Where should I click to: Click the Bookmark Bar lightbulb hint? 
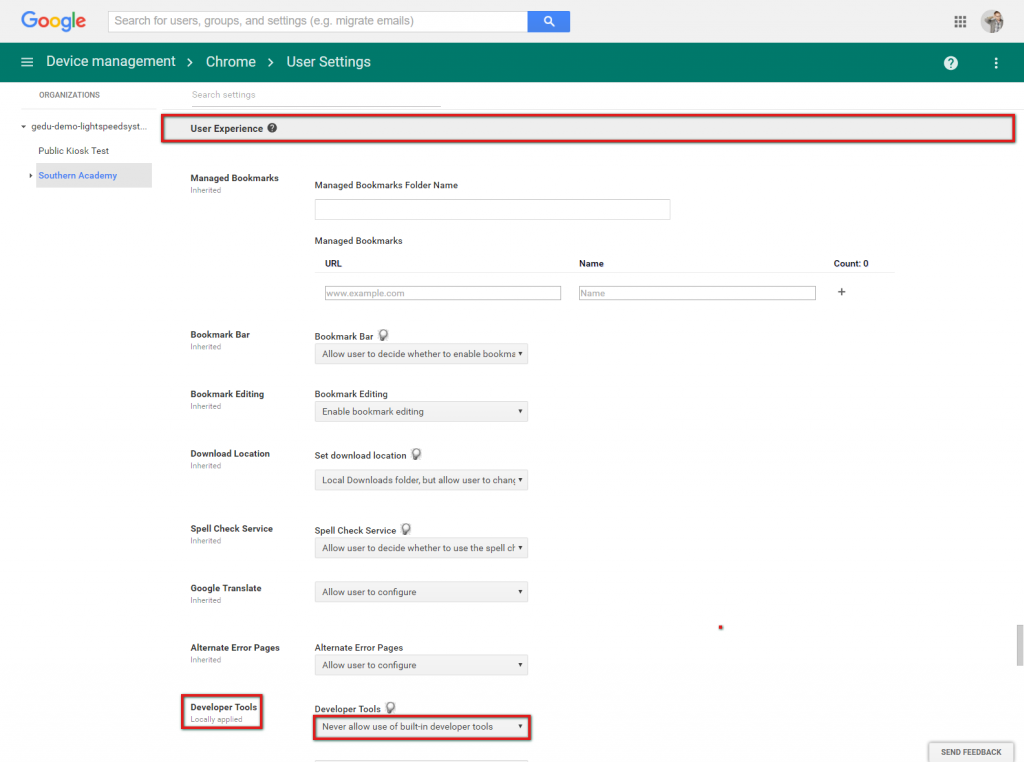click(383, 335)
